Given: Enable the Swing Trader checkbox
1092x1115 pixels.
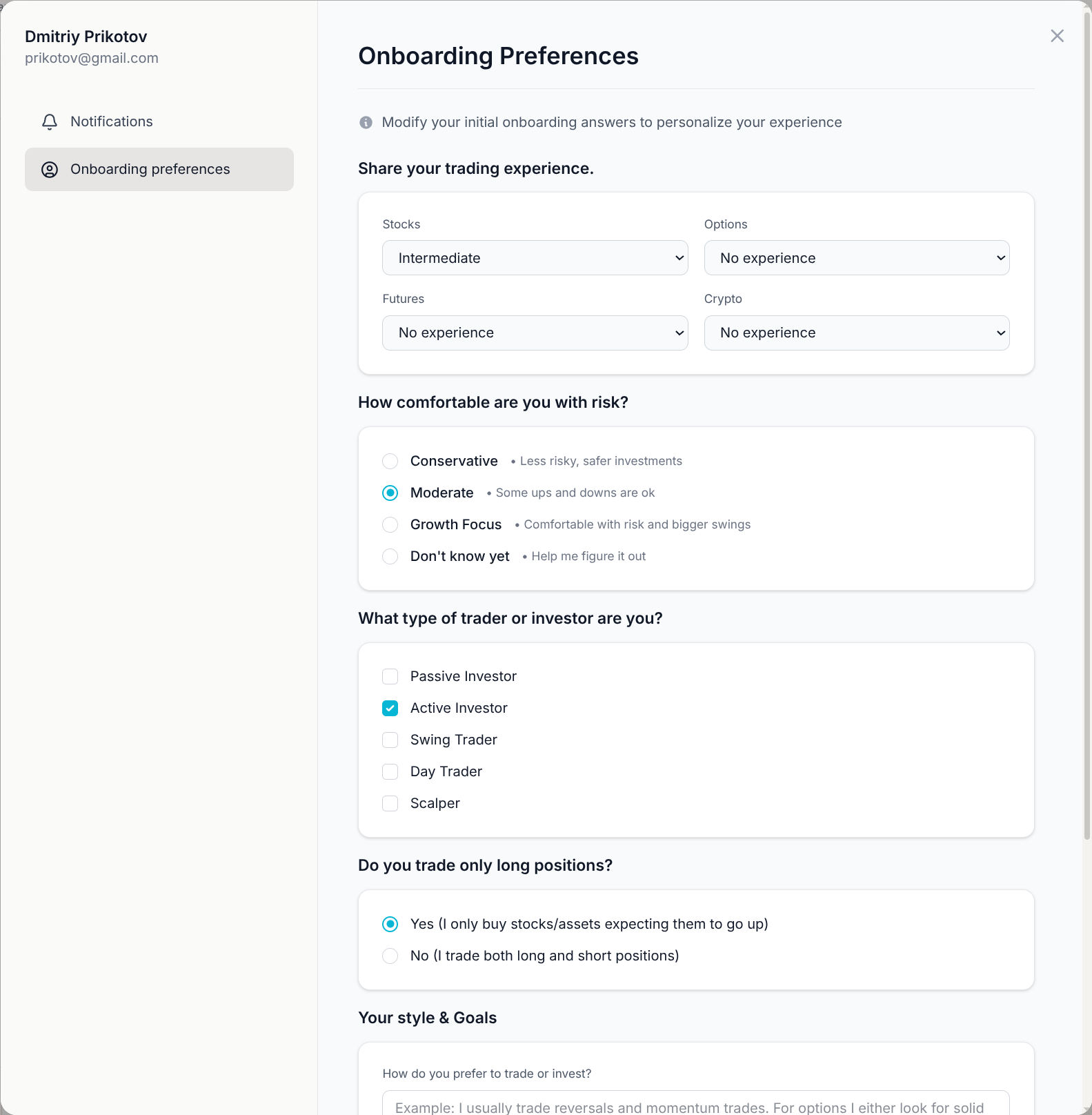Looking at the screenshot, I should click(390, 740).
